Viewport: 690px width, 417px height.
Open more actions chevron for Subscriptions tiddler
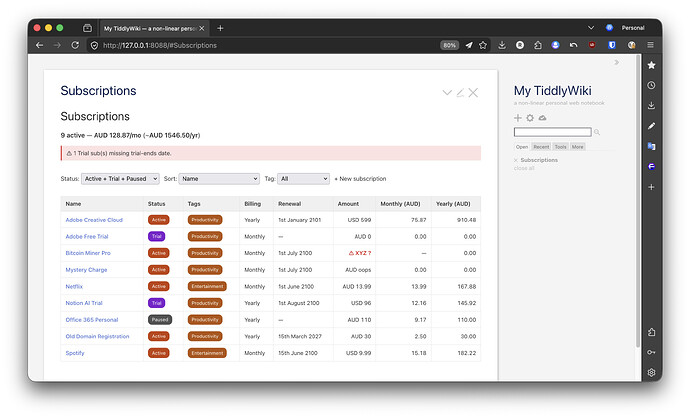pos(447,92)
